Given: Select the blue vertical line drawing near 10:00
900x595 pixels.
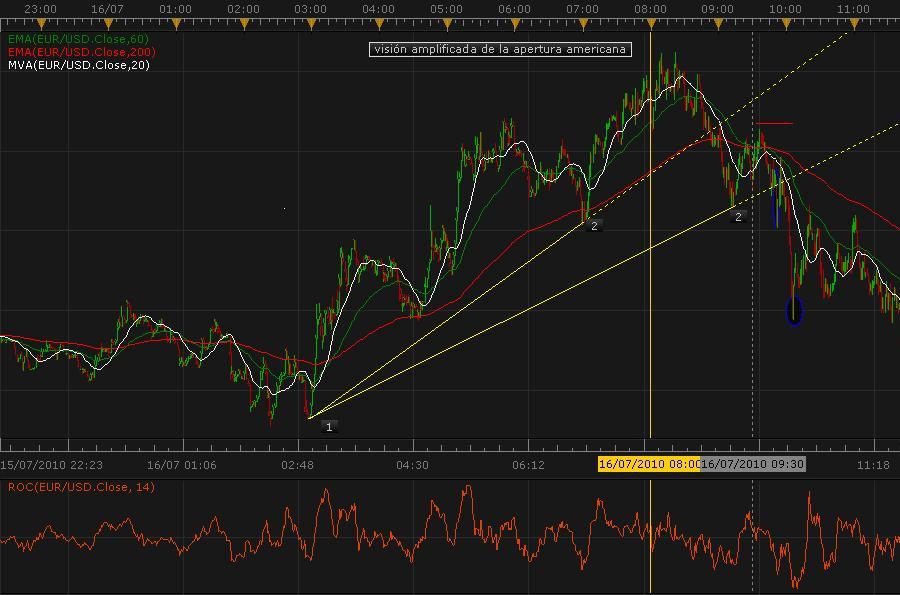Looking at the screenshot, I should point(776,198).
